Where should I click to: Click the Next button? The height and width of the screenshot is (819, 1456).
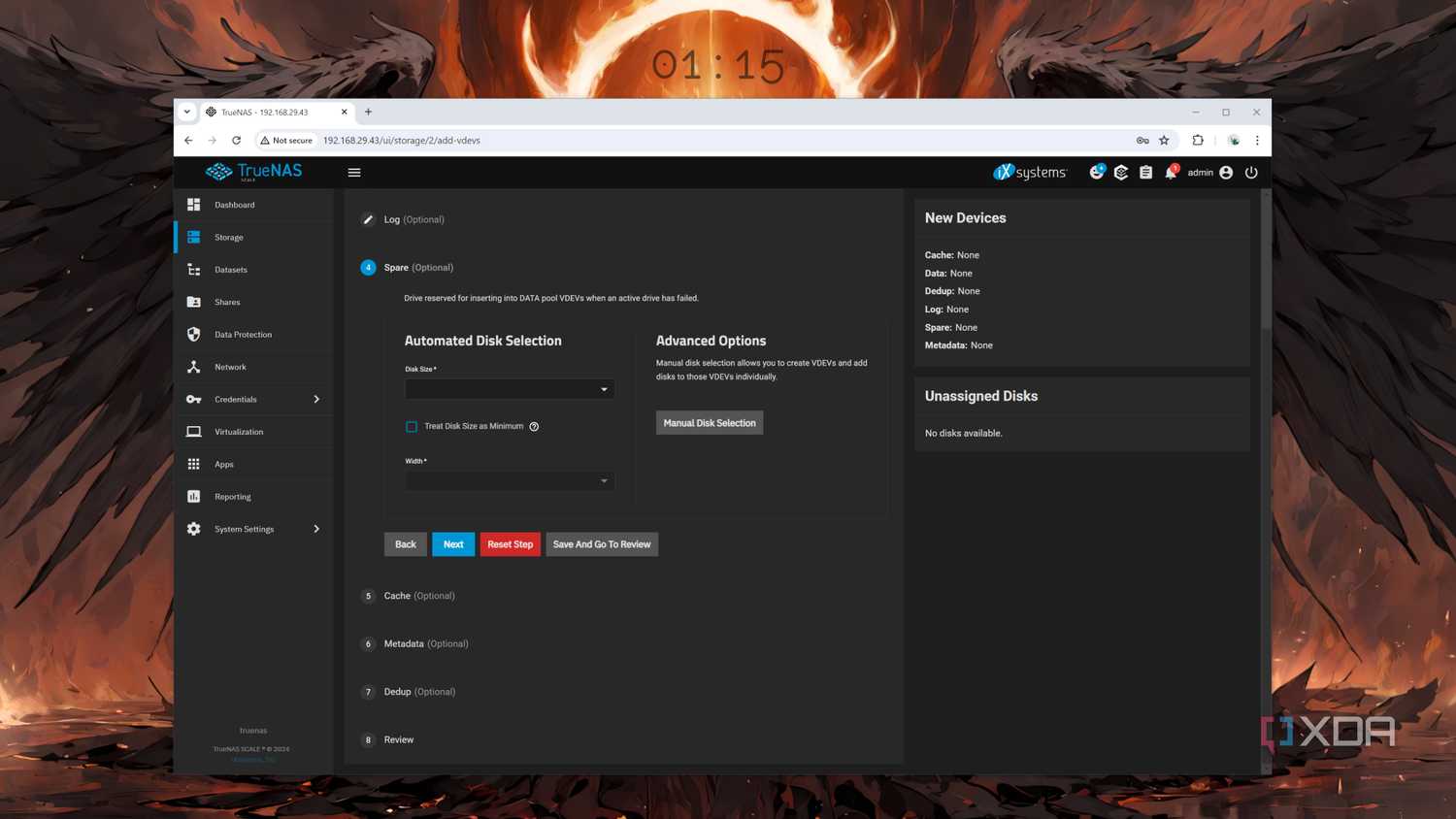(x=453, y=544)
